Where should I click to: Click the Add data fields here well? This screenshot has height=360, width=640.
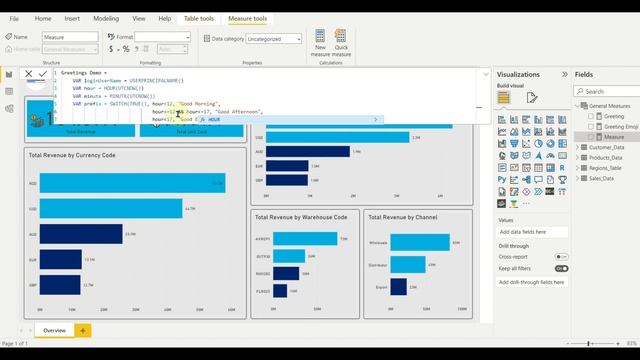(532, 232)
